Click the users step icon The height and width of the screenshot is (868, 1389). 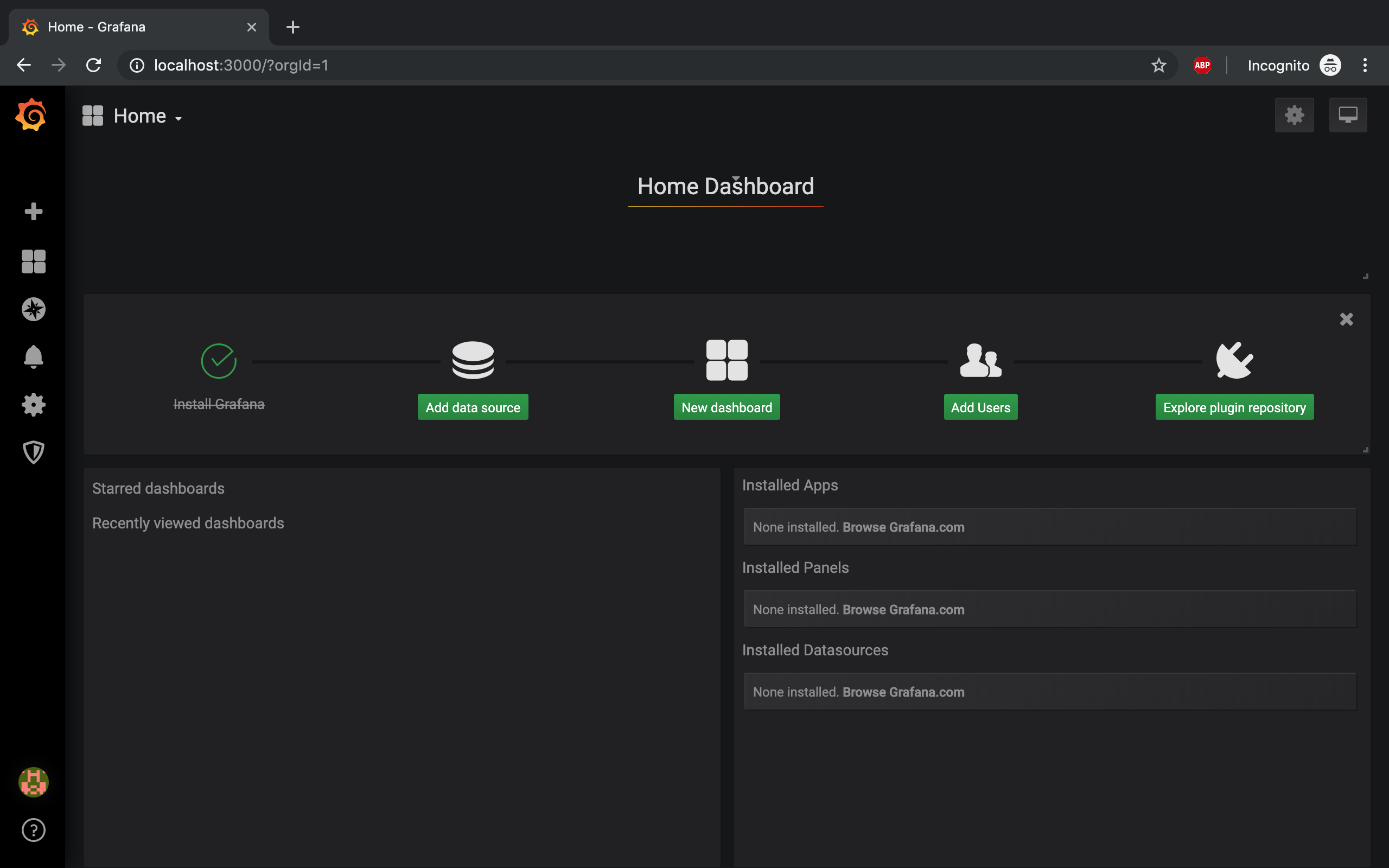tap(980, 360)
